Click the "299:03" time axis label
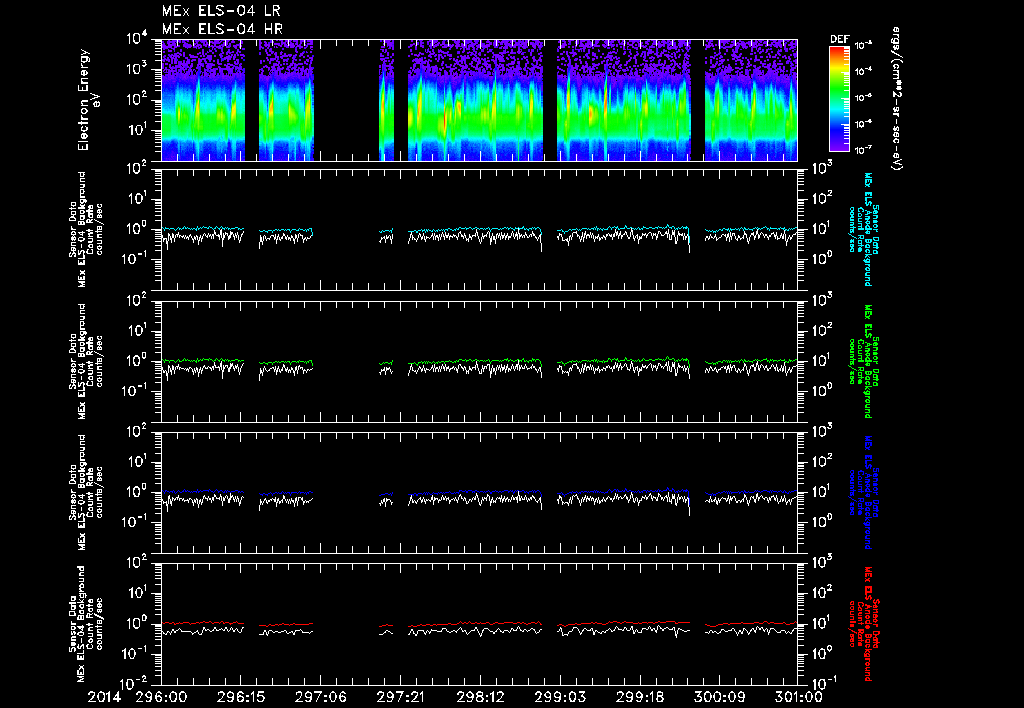The image size is (1024, 708). click(x=560, y=697)
